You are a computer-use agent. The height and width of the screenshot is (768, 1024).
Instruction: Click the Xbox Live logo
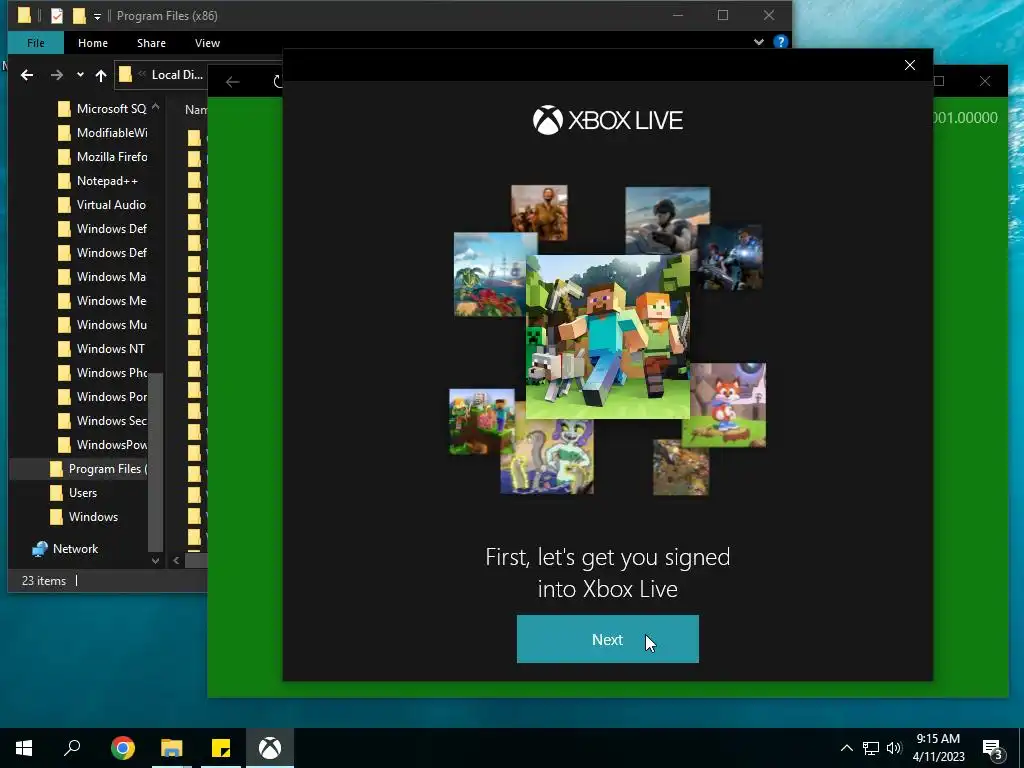tap(607, 120)
